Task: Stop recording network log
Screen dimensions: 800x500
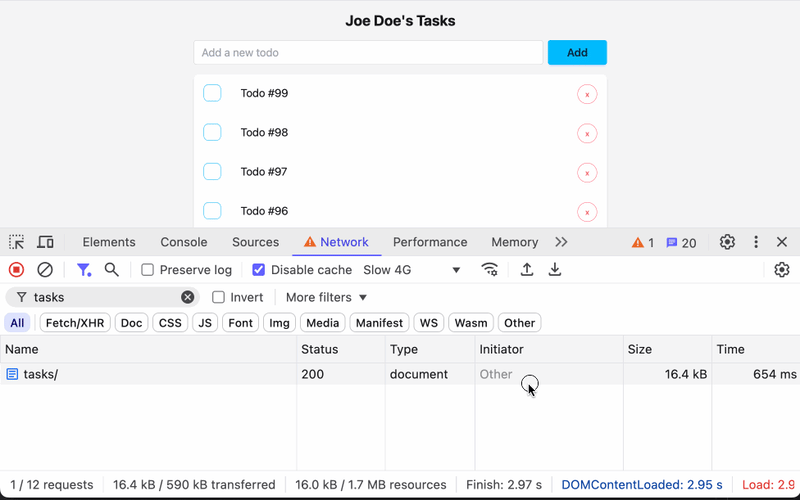Action: click(x=16, y=270)
